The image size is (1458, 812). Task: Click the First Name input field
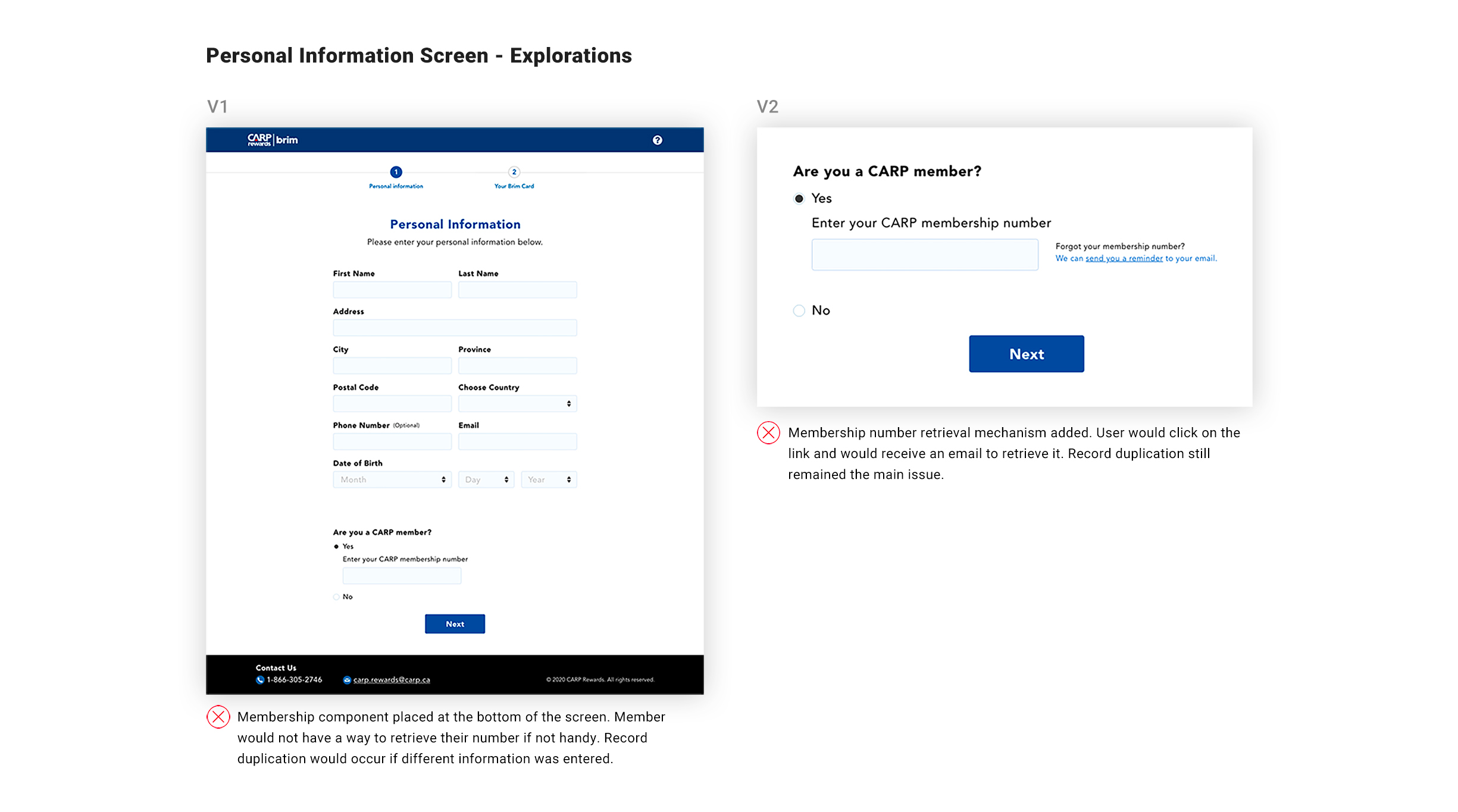pos(392,290)
